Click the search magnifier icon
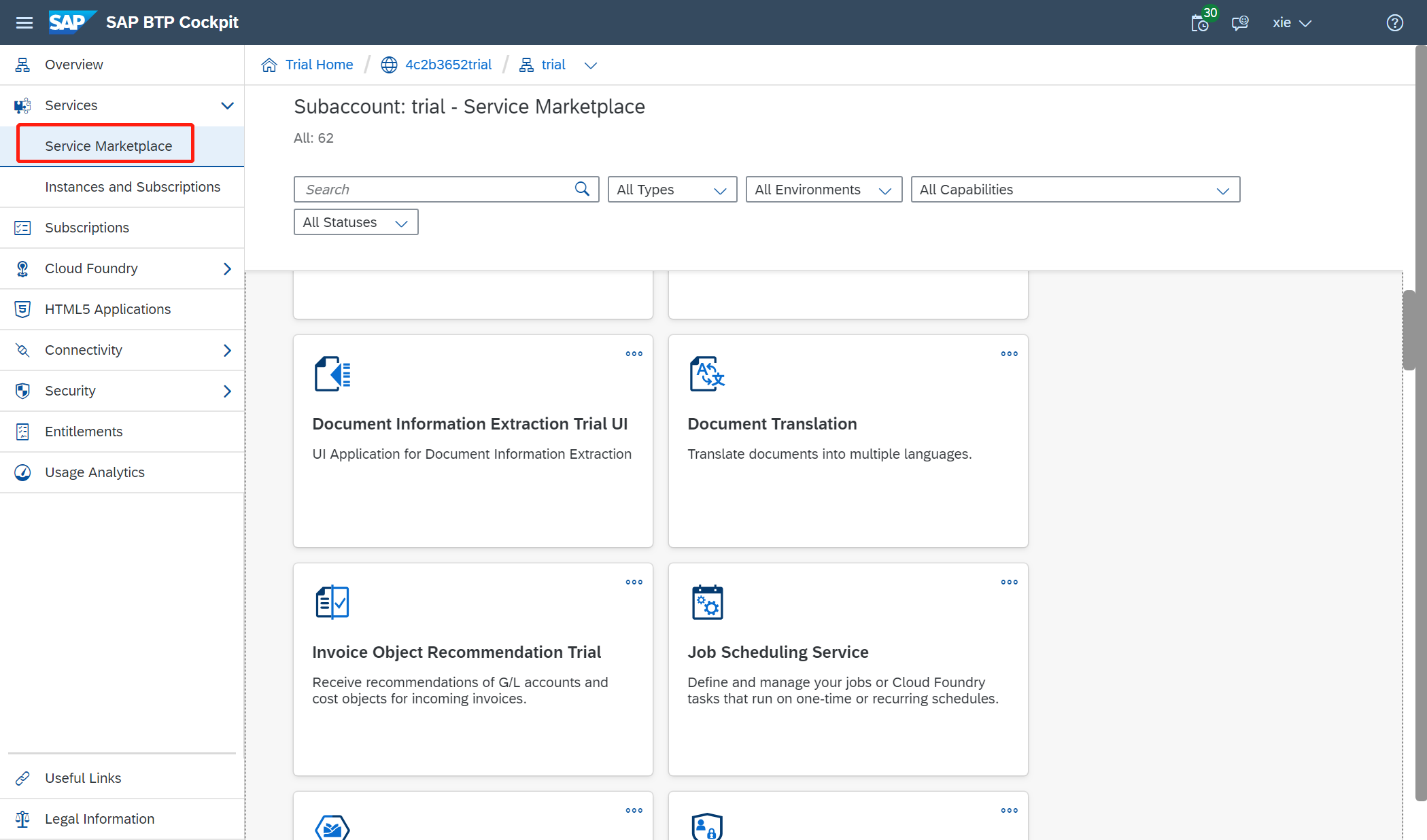The image size is (1427, 840). 582,189
